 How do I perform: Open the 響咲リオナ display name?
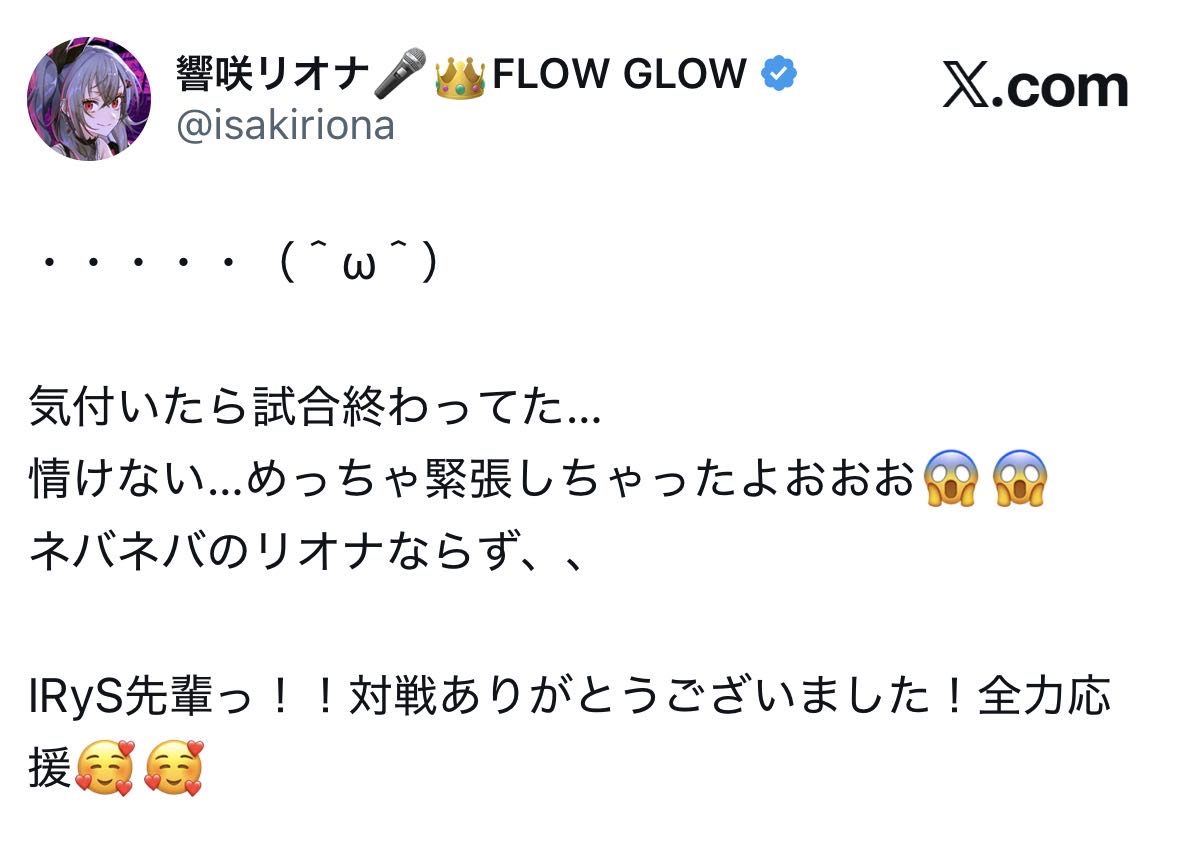pyautogui.click(x=272, y=74)
